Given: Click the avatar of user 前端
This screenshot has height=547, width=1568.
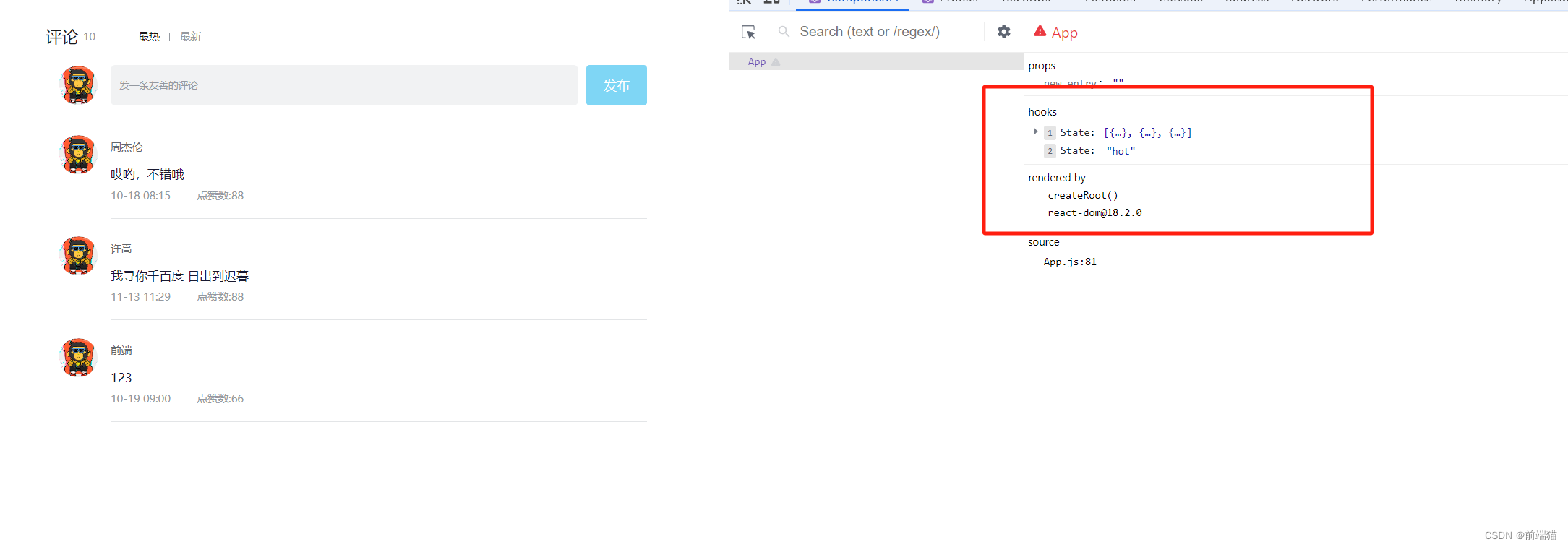Looking at the screenshot, I should coord(78,358).
